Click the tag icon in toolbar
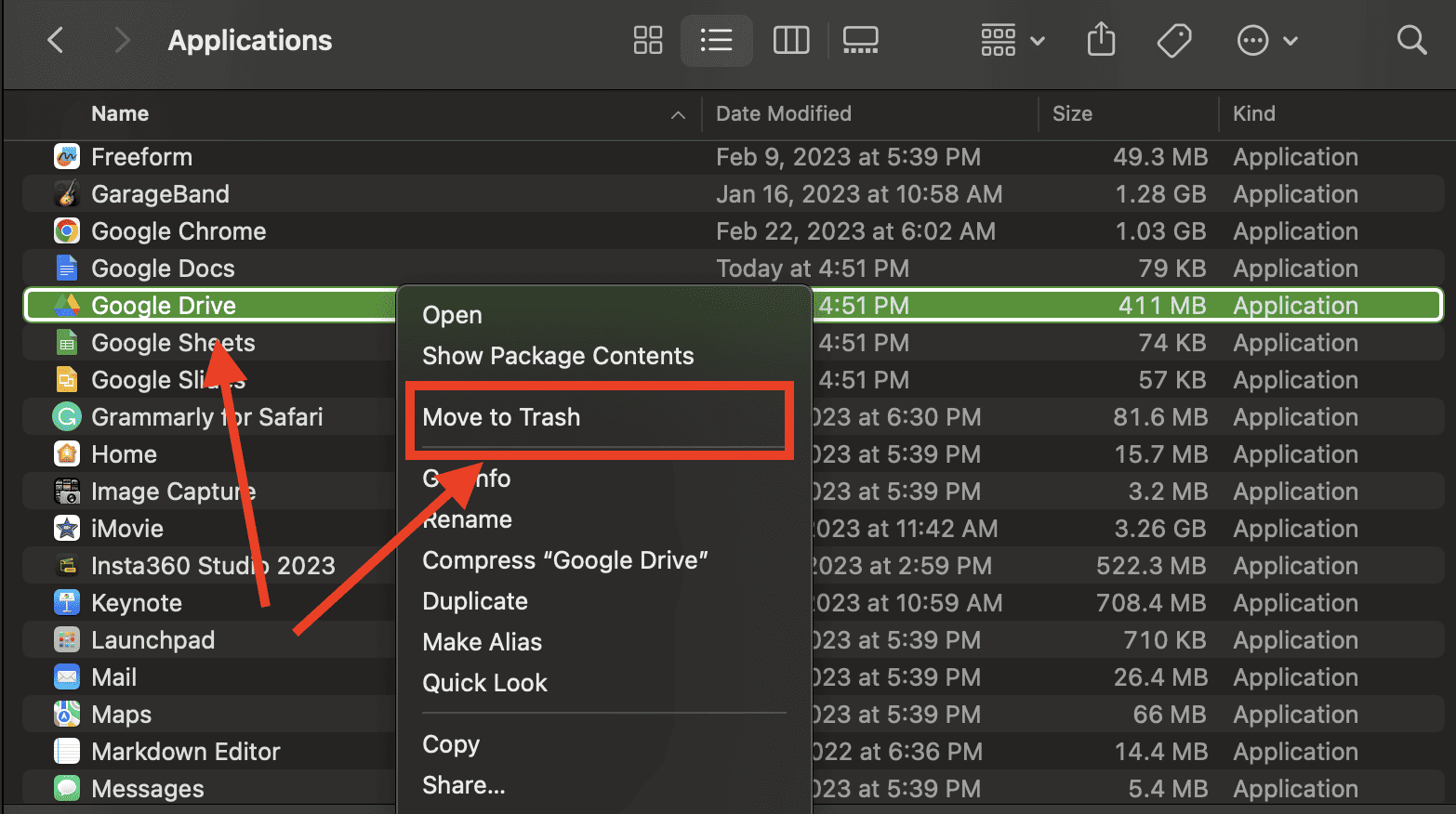 click(1174, 41)
